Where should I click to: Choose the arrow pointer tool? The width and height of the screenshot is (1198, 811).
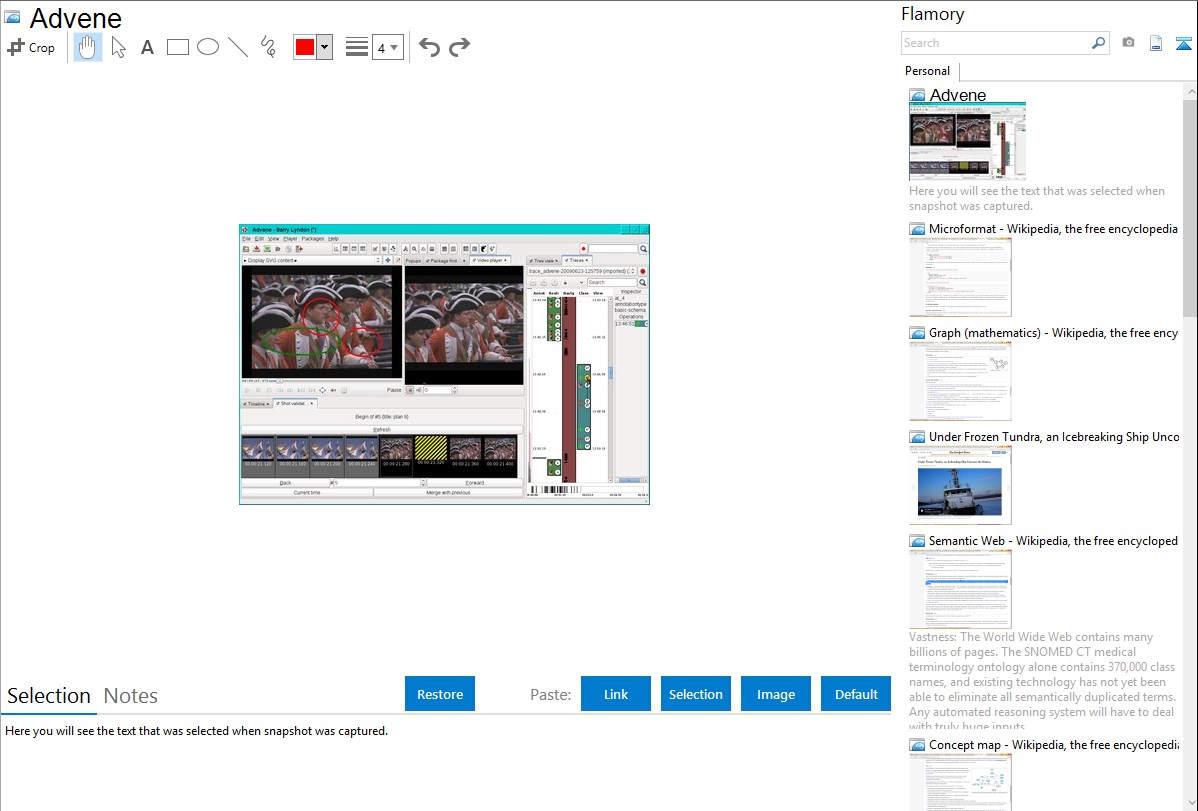[118, 47]
